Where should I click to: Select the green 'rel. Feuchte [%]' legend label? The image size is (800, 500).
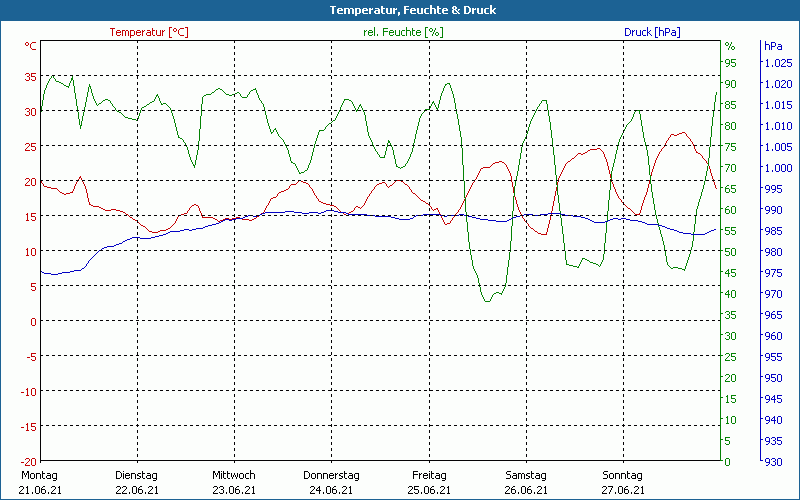tap(403, 32)
